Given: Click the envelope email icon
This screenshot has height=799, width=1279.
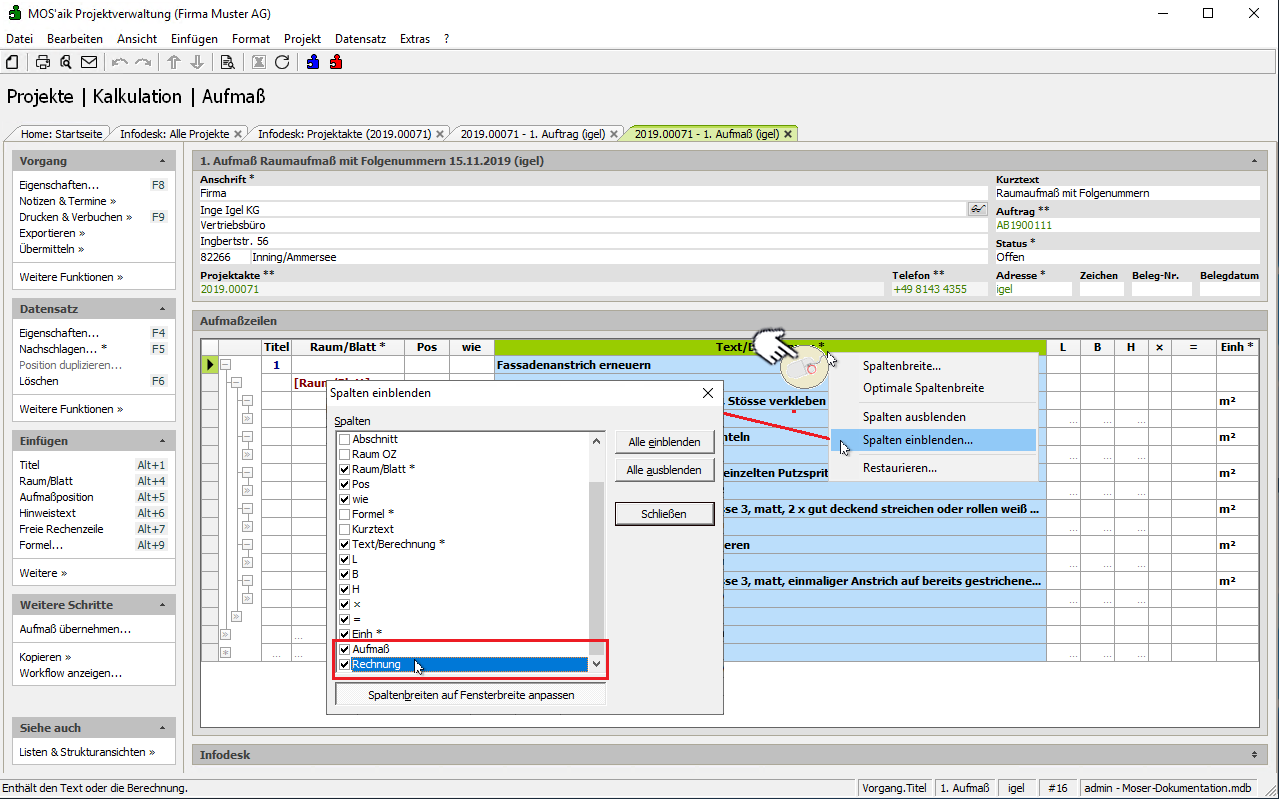Looking at the screenshot, I should tap(89, 62).
